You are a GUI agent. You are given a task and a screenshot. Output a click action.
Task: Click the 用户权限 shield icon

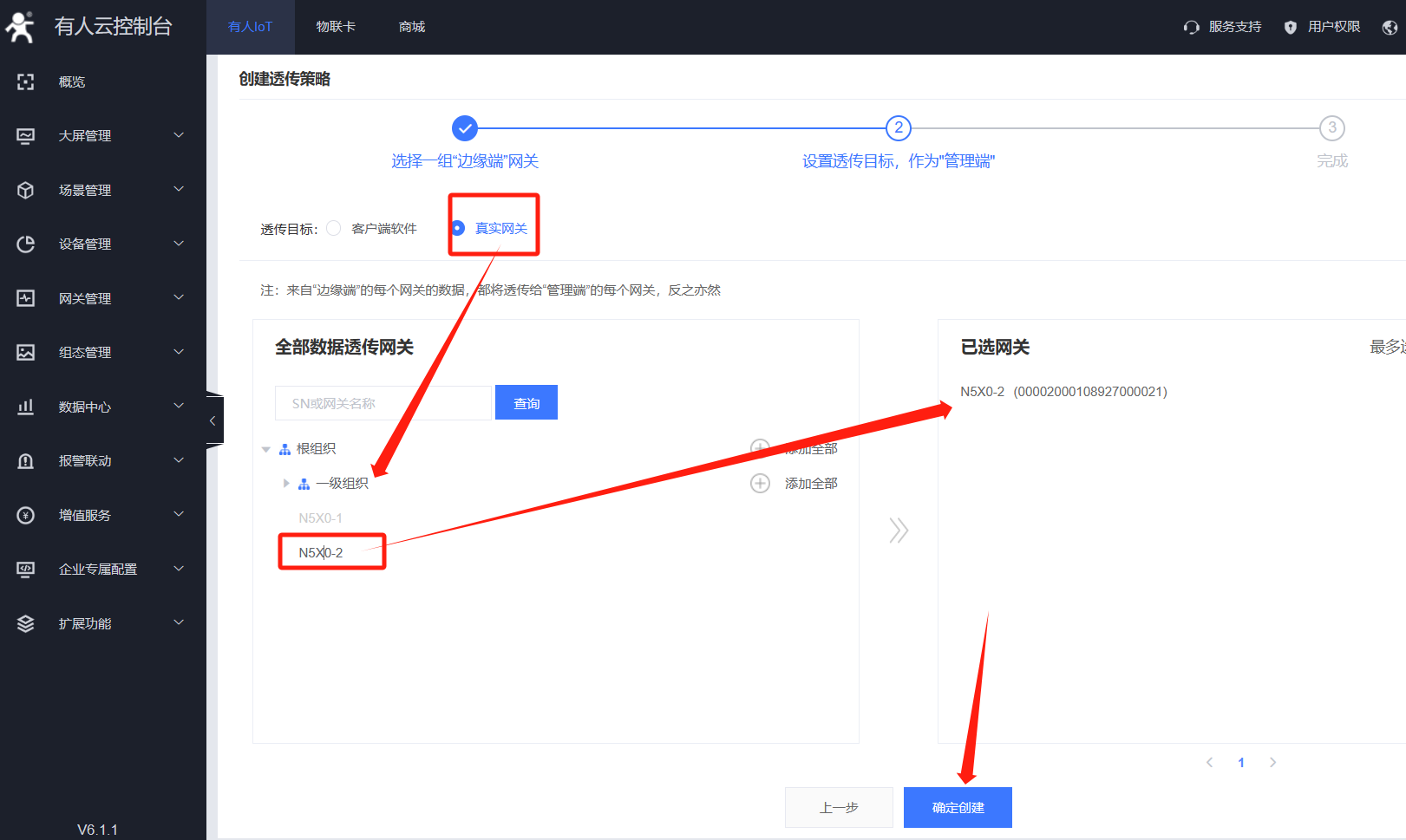coord(1290,27)
